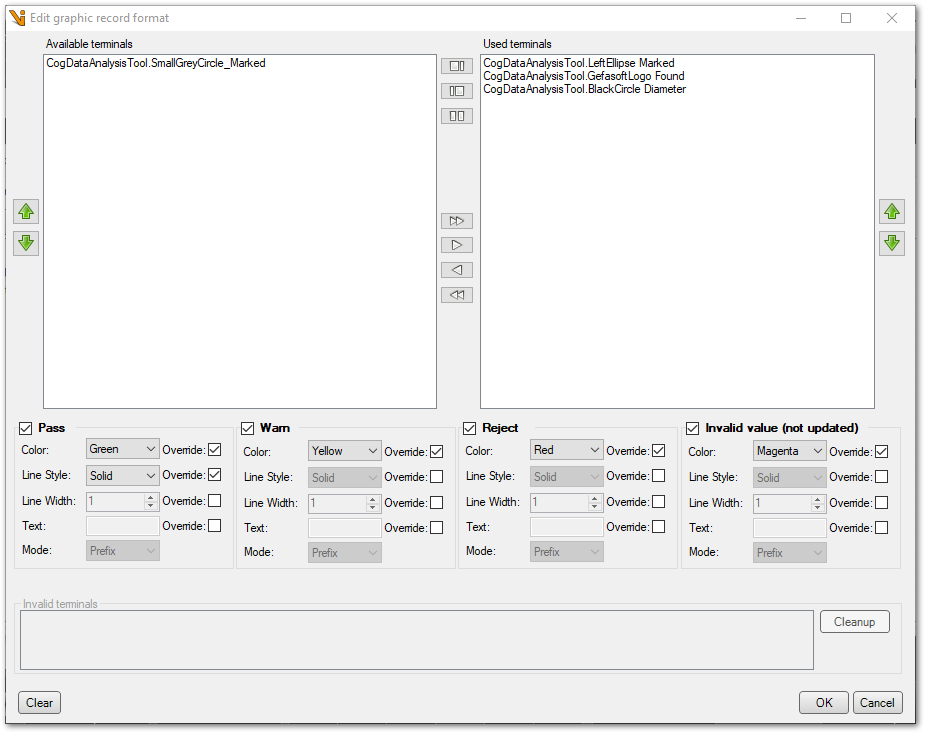Maximize the Edit graphic record format window
This screenshot has width=925, height=733.
click(846, 18)
